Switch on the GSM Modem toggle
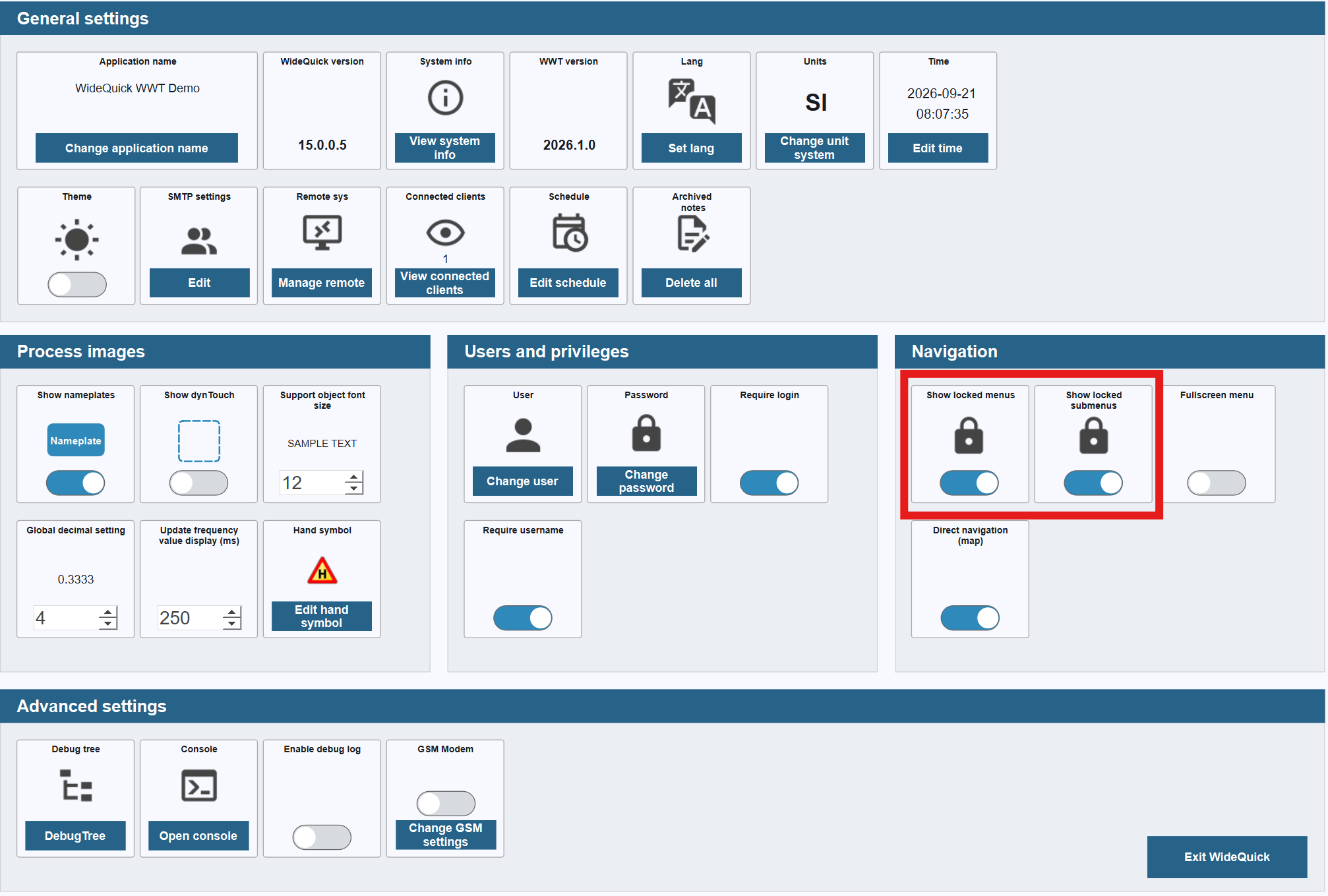Screen dimensions: 1328x896 coord(446,804)
